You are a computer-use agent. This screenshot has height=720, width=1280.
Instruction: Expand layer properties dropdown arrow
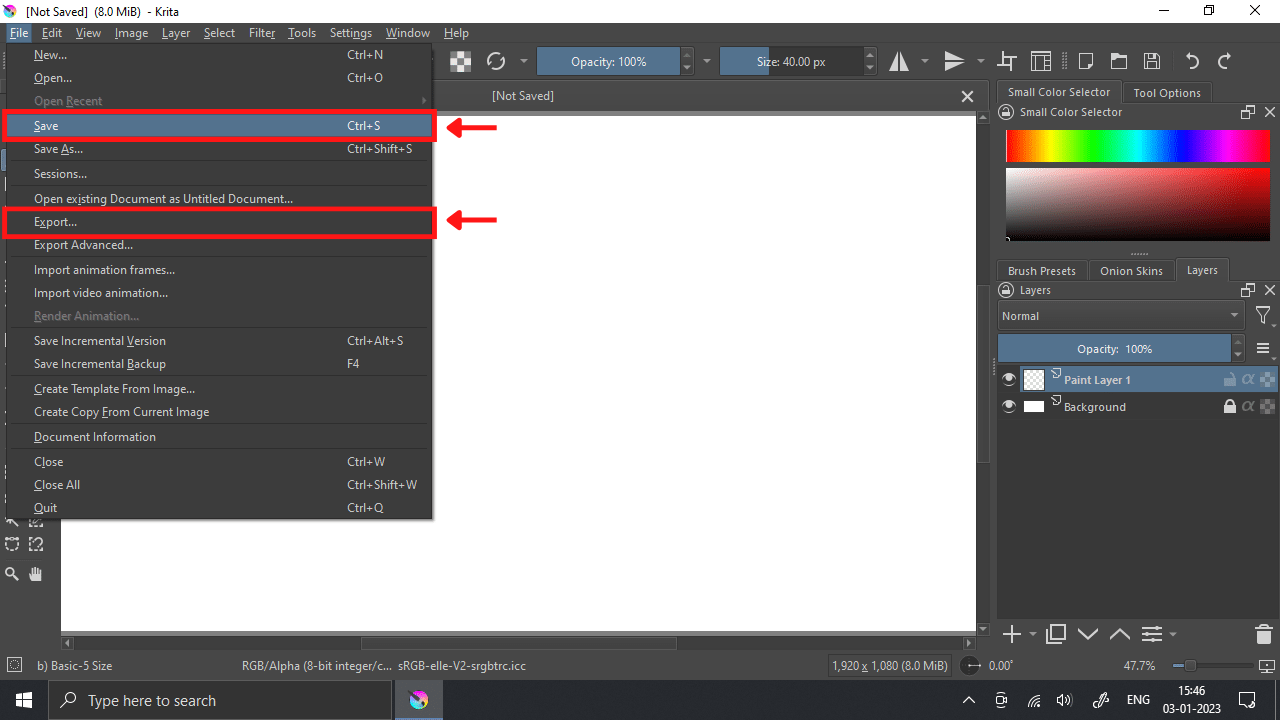[1173, 634]
